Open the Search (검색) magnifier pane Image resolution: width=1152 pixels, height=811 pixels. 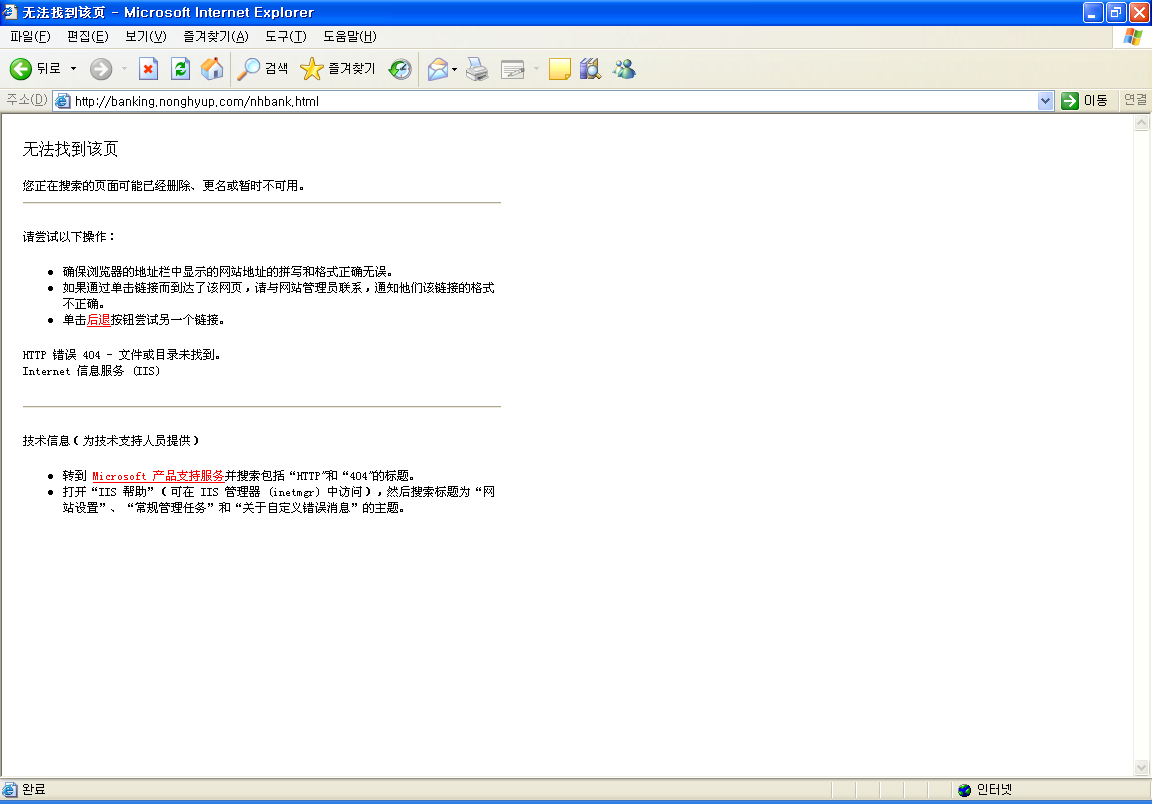[x=263, y=69]
